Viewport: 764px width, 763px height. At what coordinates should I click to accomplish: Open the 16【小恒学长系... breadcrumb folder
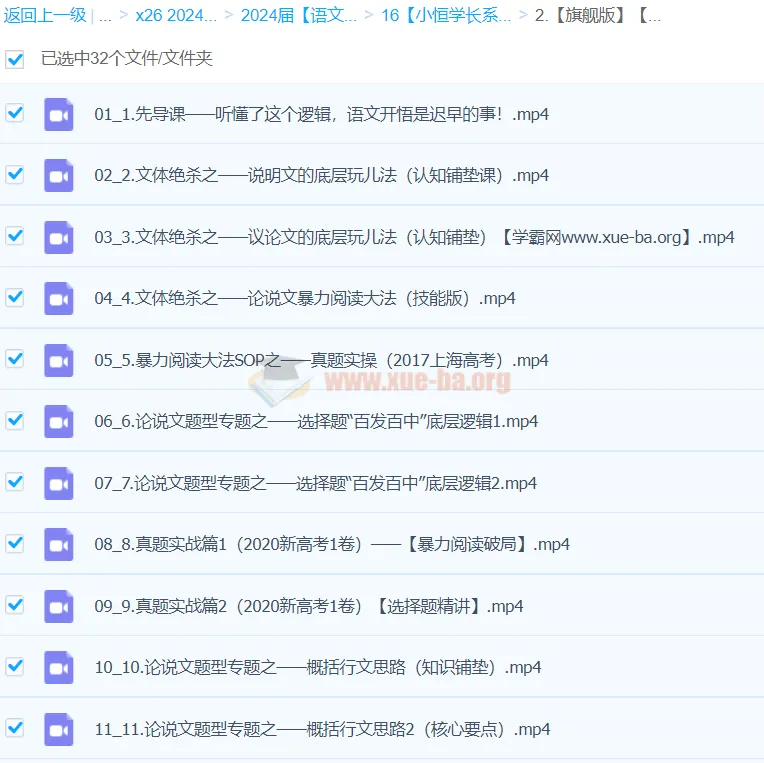446,16
